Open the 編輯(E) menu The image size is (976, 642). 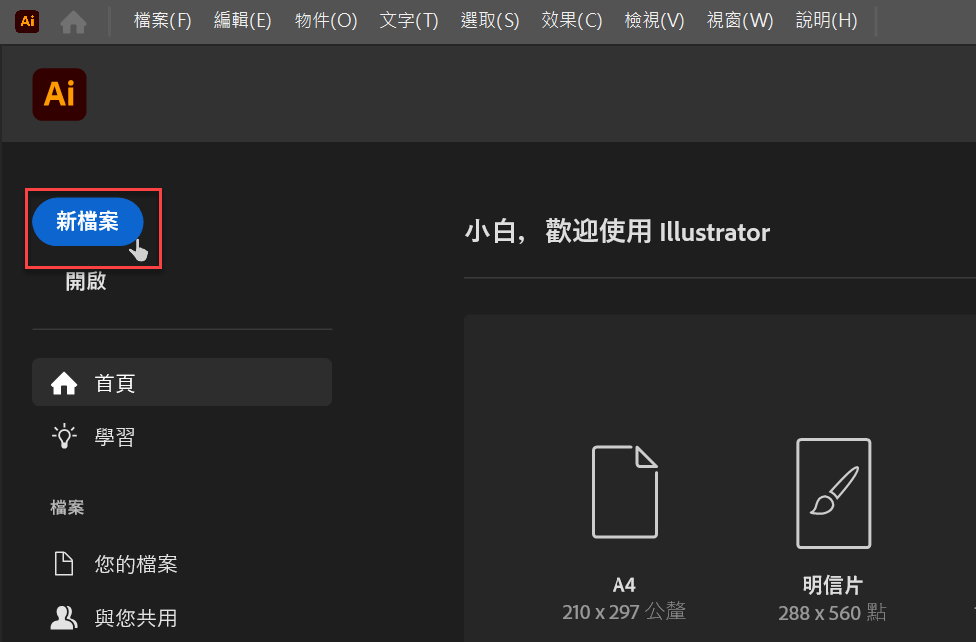pyautogui.click(x=243, y=21)
